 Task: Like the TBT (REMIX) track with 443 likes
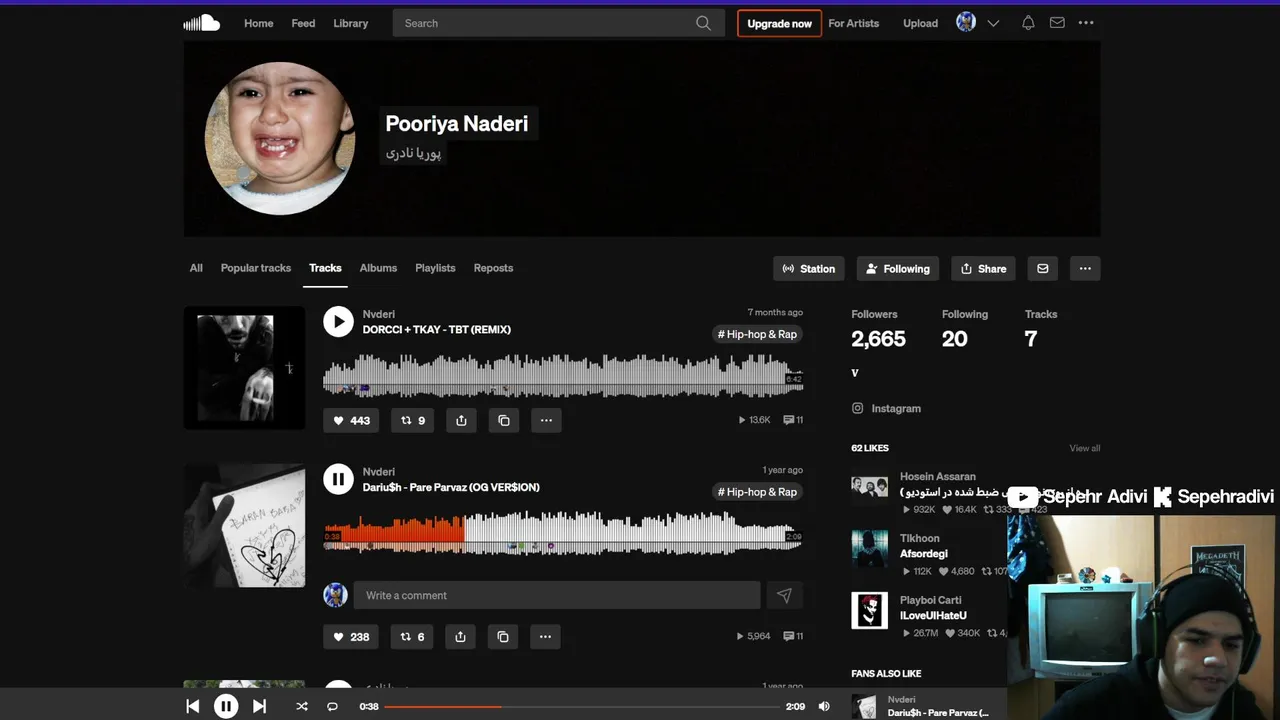point(351,420)
